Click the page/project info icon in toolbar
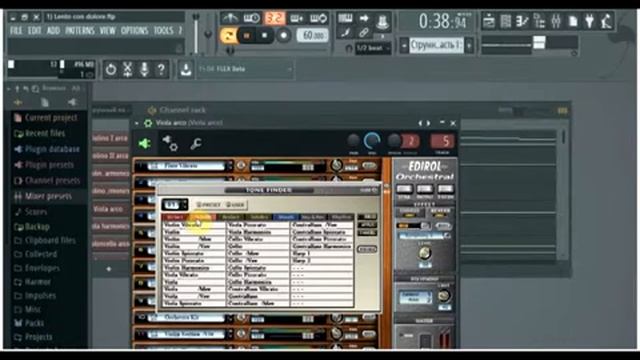The width and height of the screenshot is (640, 360). pos(573,21)
